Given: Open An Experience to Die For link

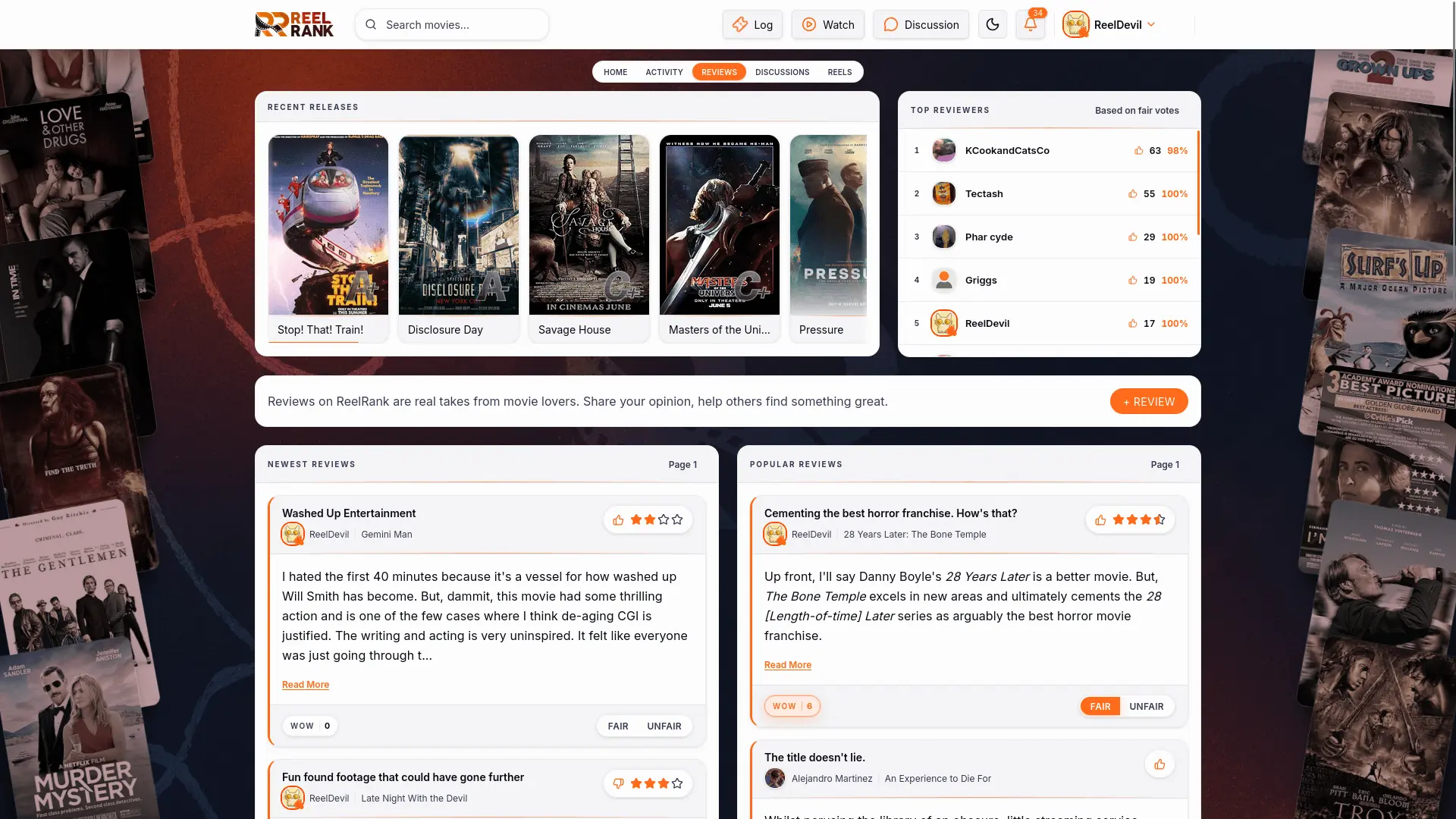Looking at the screenshot, I should tap(938, 778).
